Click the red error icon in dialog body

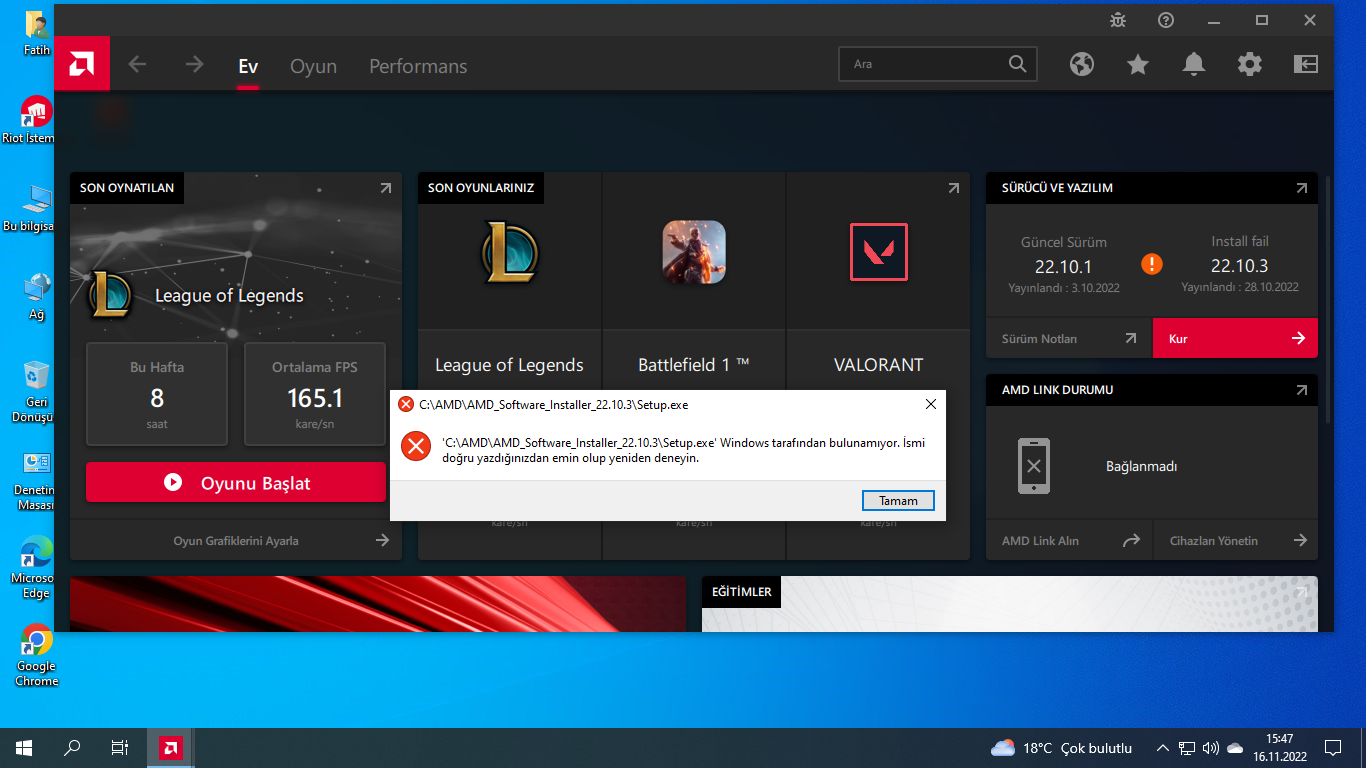point(415,446)
